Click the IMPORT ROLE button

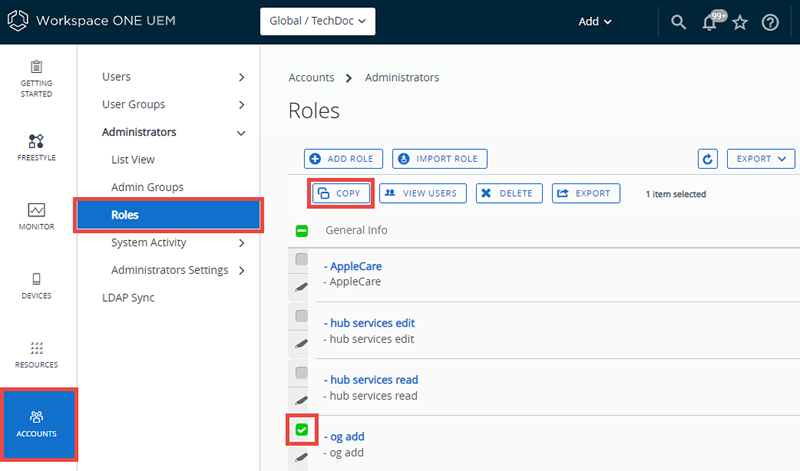pyautogui.click(x=439, y=159)
